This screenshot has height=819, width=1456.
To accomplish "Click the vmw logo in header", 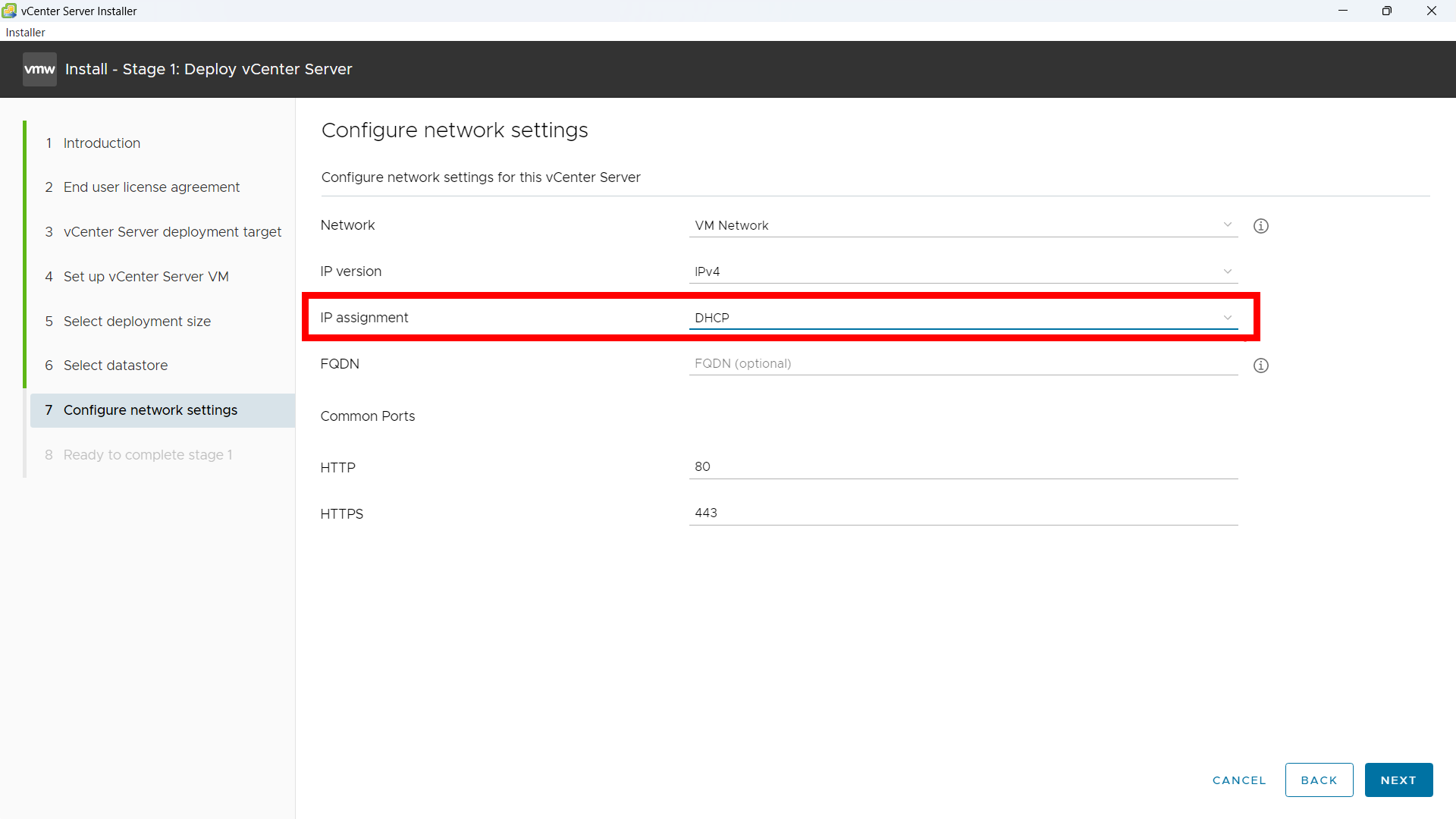I will [39, 69].
